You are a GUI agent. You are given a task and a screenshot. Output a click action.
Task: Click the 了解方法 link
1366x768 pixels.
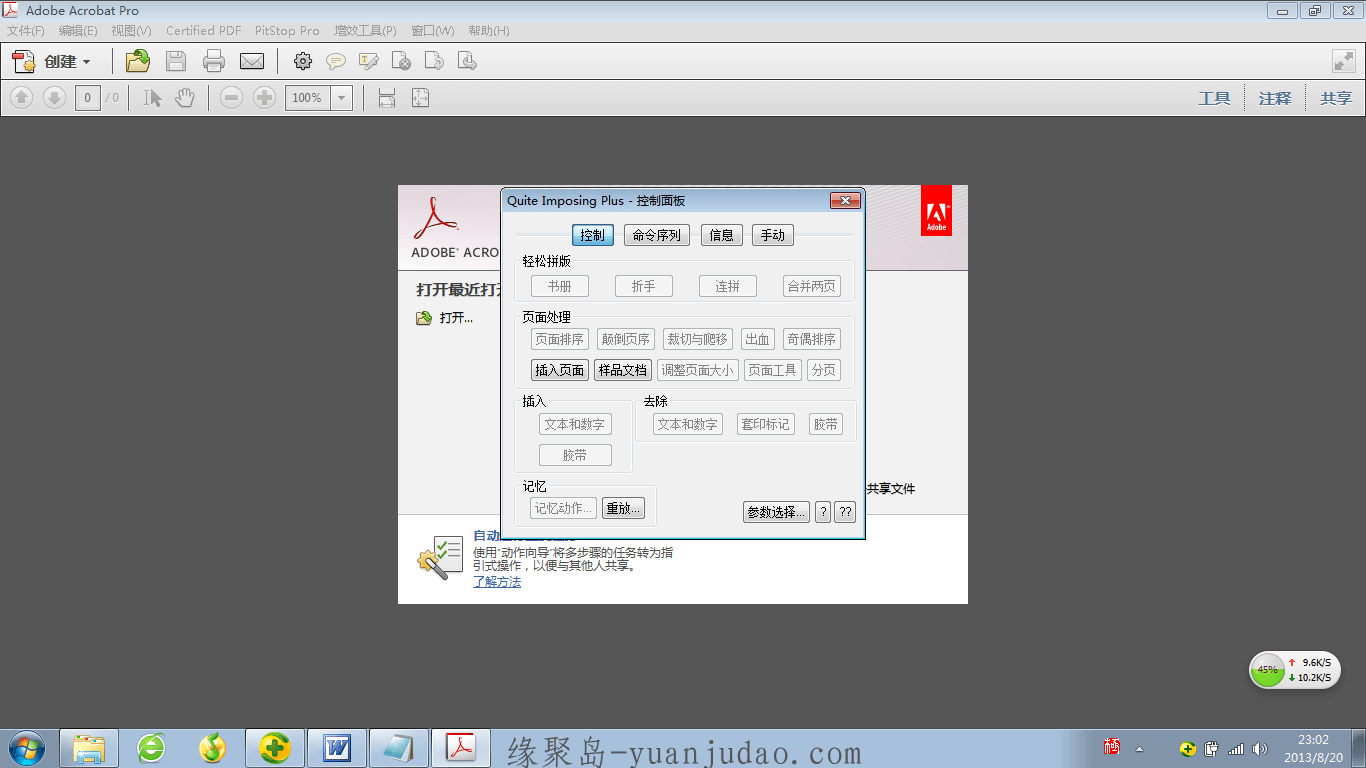tap(497, 582)
